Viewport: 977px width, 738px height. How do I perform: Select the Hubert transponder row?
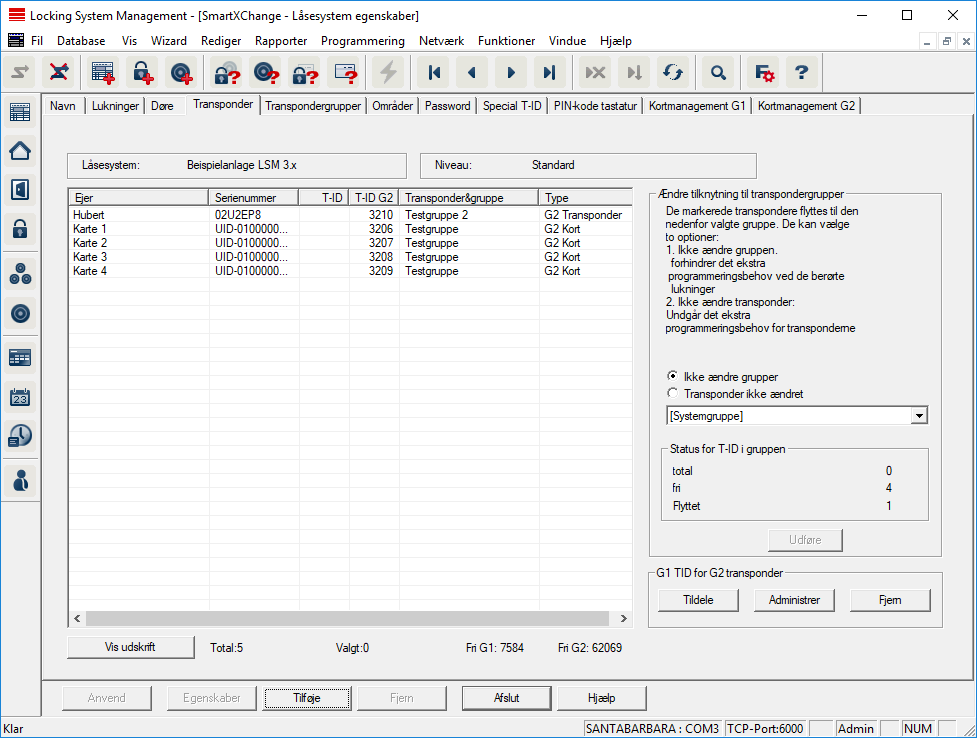click(140, 215)
